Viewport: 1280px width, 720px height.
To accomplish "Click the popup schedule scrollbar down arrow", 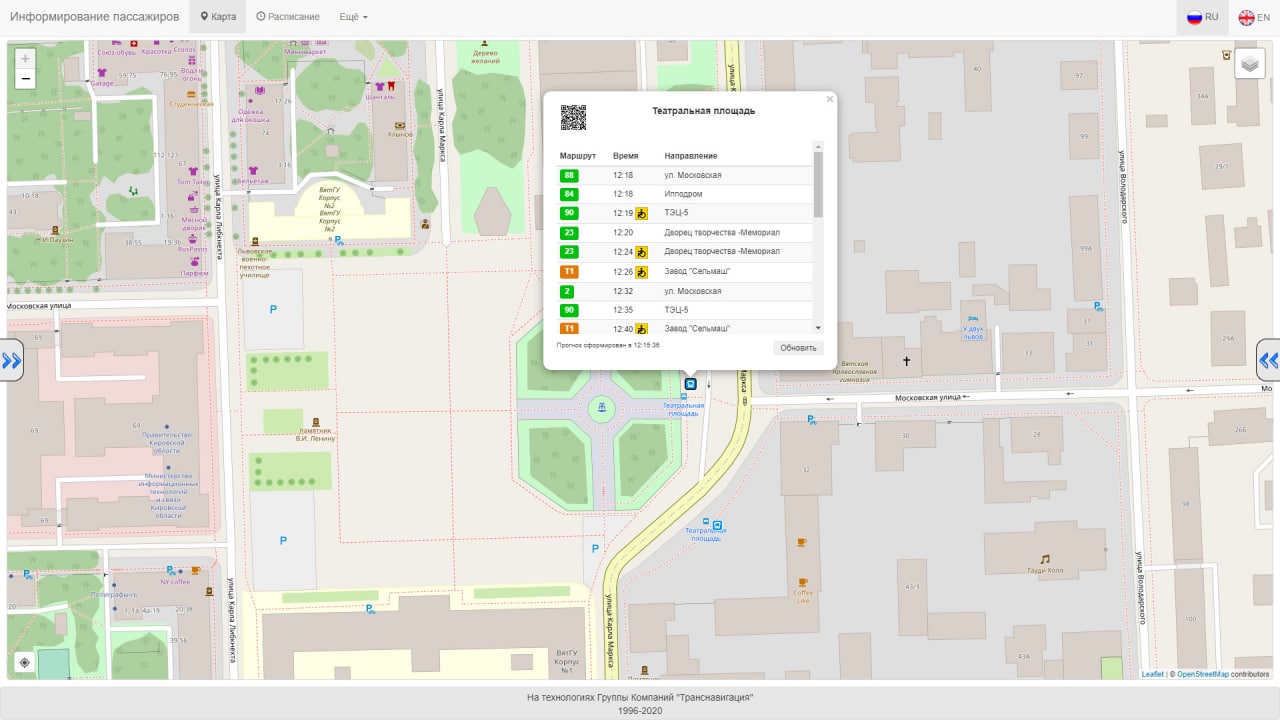I will tap(818, 328).
